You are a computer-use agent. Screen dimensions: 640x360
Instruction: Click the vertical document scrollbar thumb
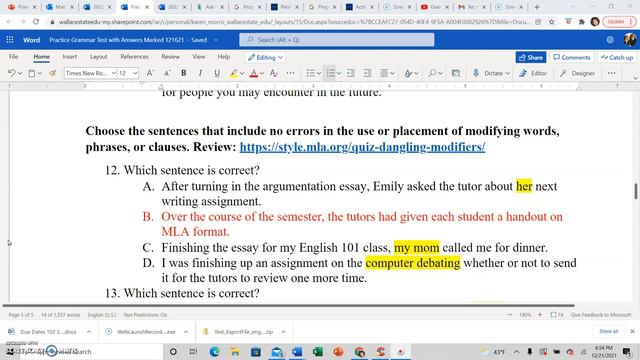636,191
